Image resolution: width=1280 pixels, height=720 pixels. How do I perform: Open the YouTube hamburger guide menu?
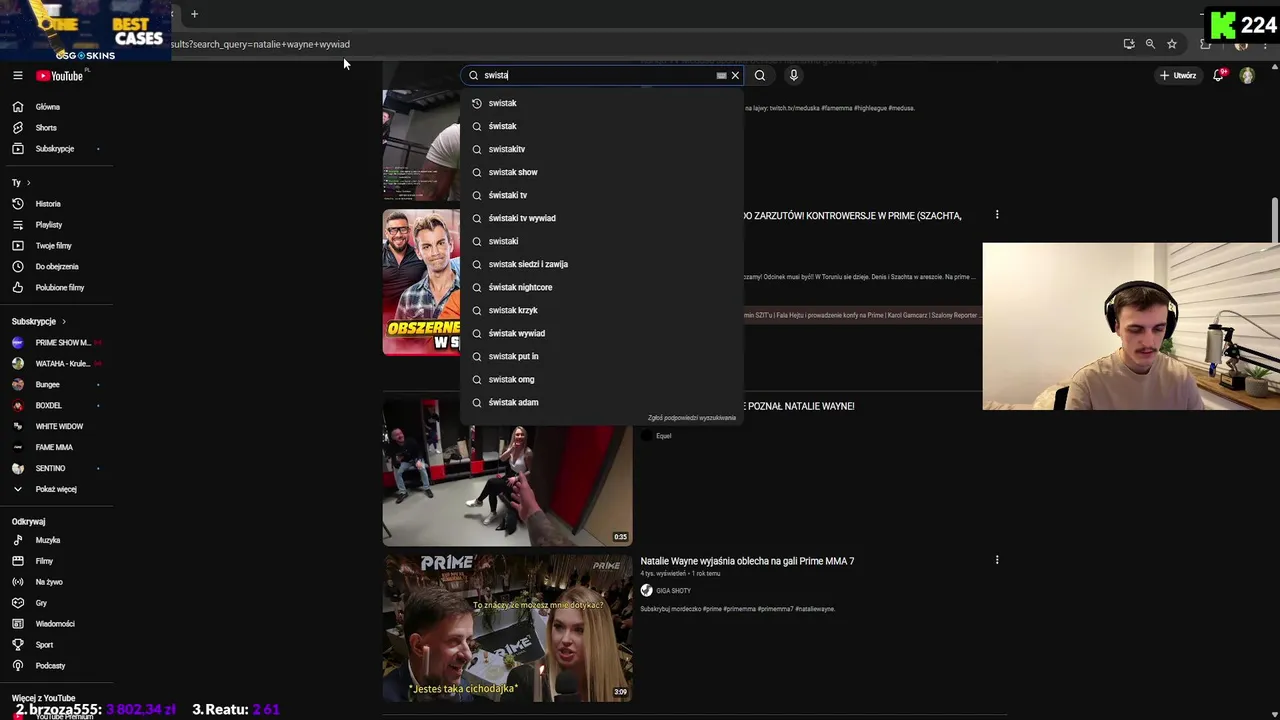17,76
